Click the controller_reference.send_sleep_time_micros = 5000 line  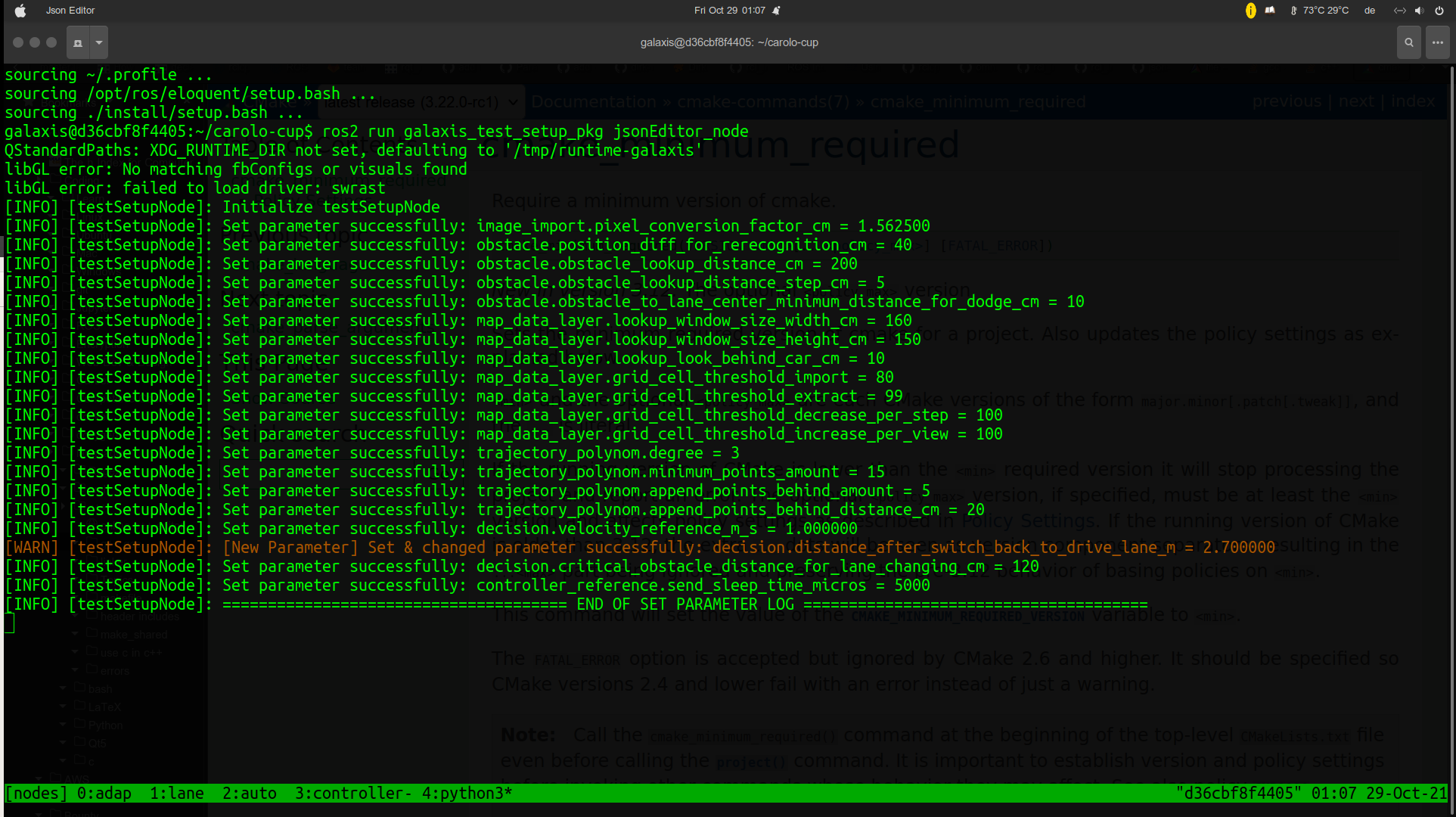click(x=467, y=586)
